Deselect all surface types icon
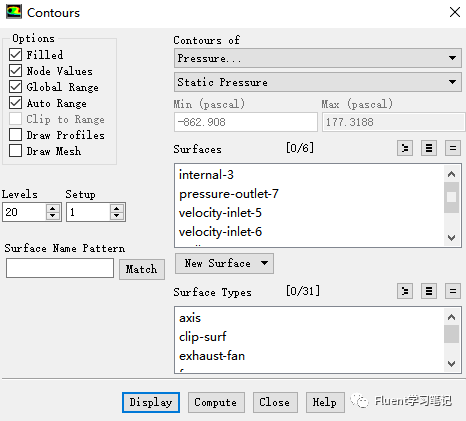The width and height of the screenshot is (466, 421). point(453,291)
